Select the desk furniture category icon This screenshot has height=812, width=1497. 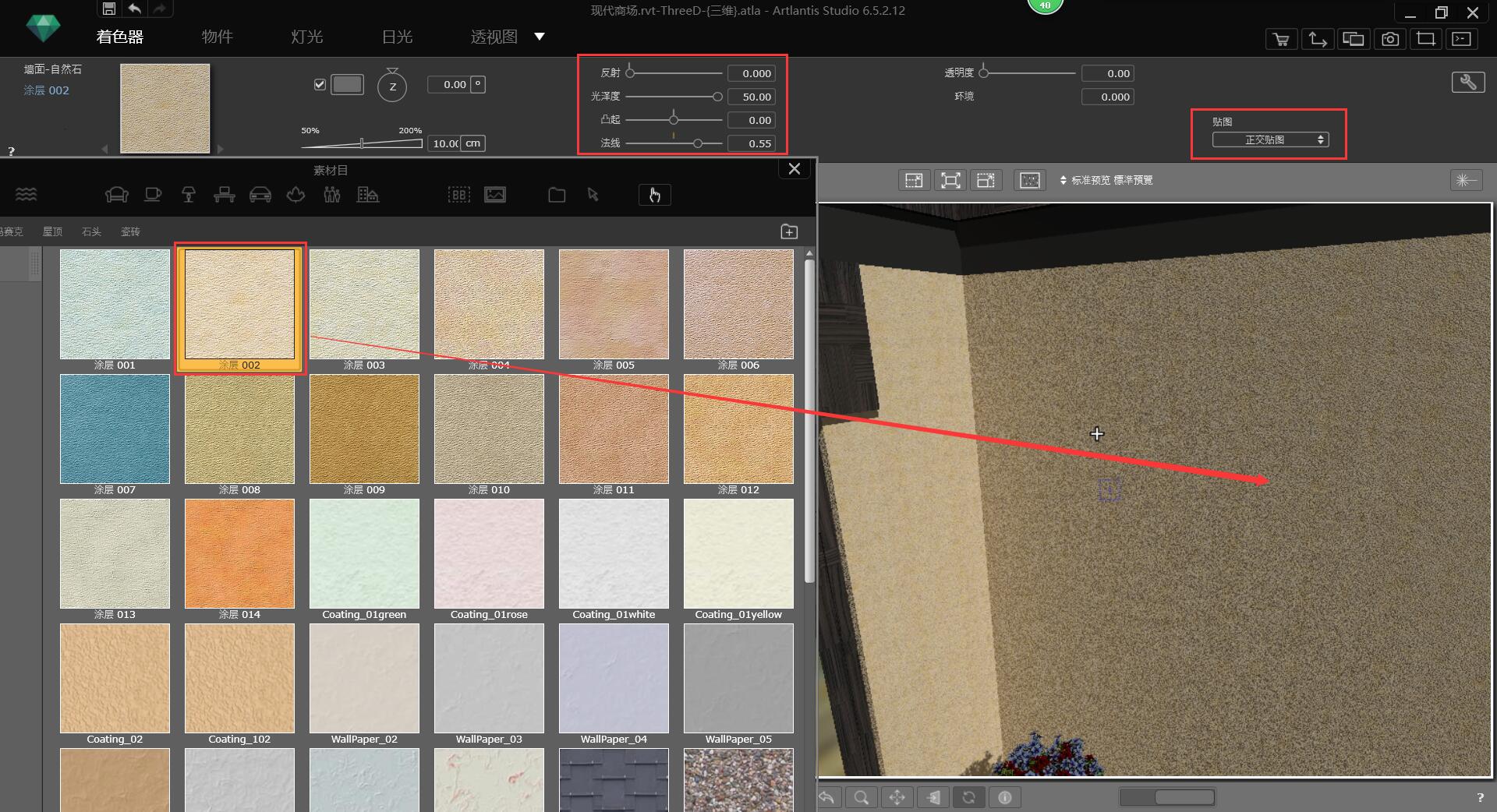pos(225,194)
